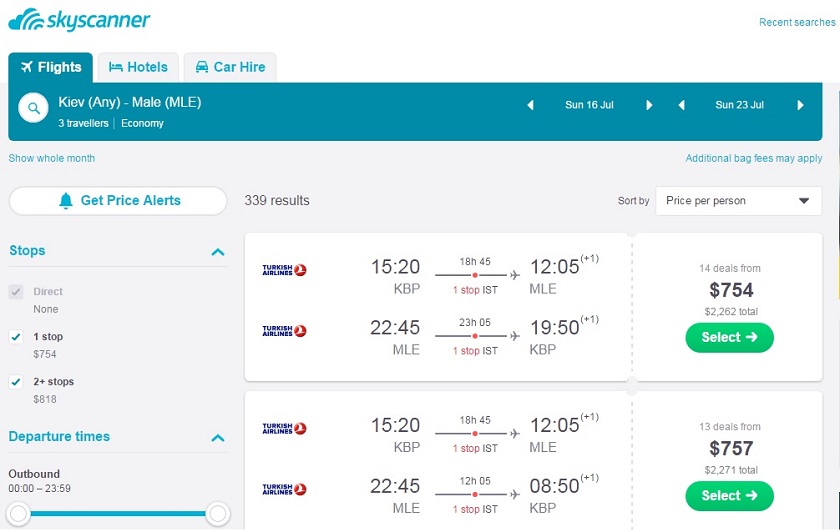Collapse the Stops filter section
Image resolution: width=840 pixels, height=532 pixels.
coord(218,252)
